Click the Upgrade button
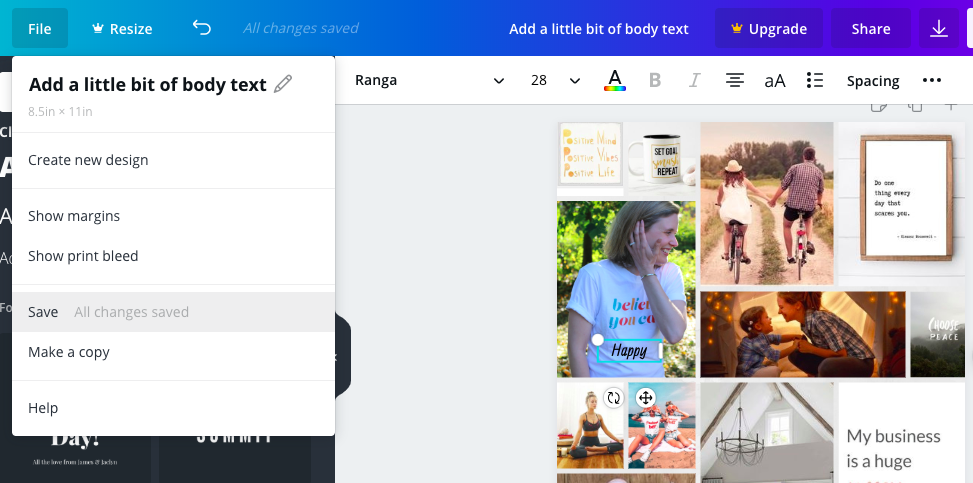Screen dimensions: 973x483 768,29
